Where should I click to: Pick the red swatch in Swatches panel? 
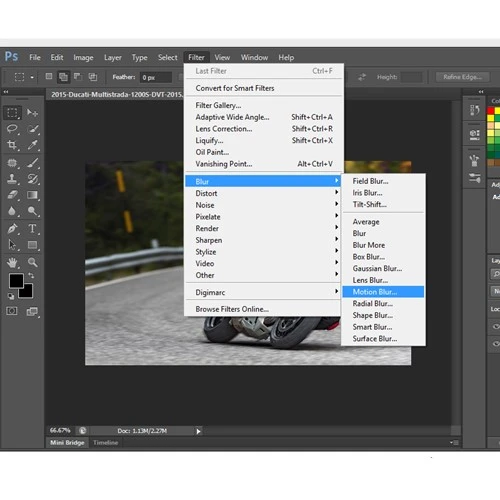coord(491,111)
